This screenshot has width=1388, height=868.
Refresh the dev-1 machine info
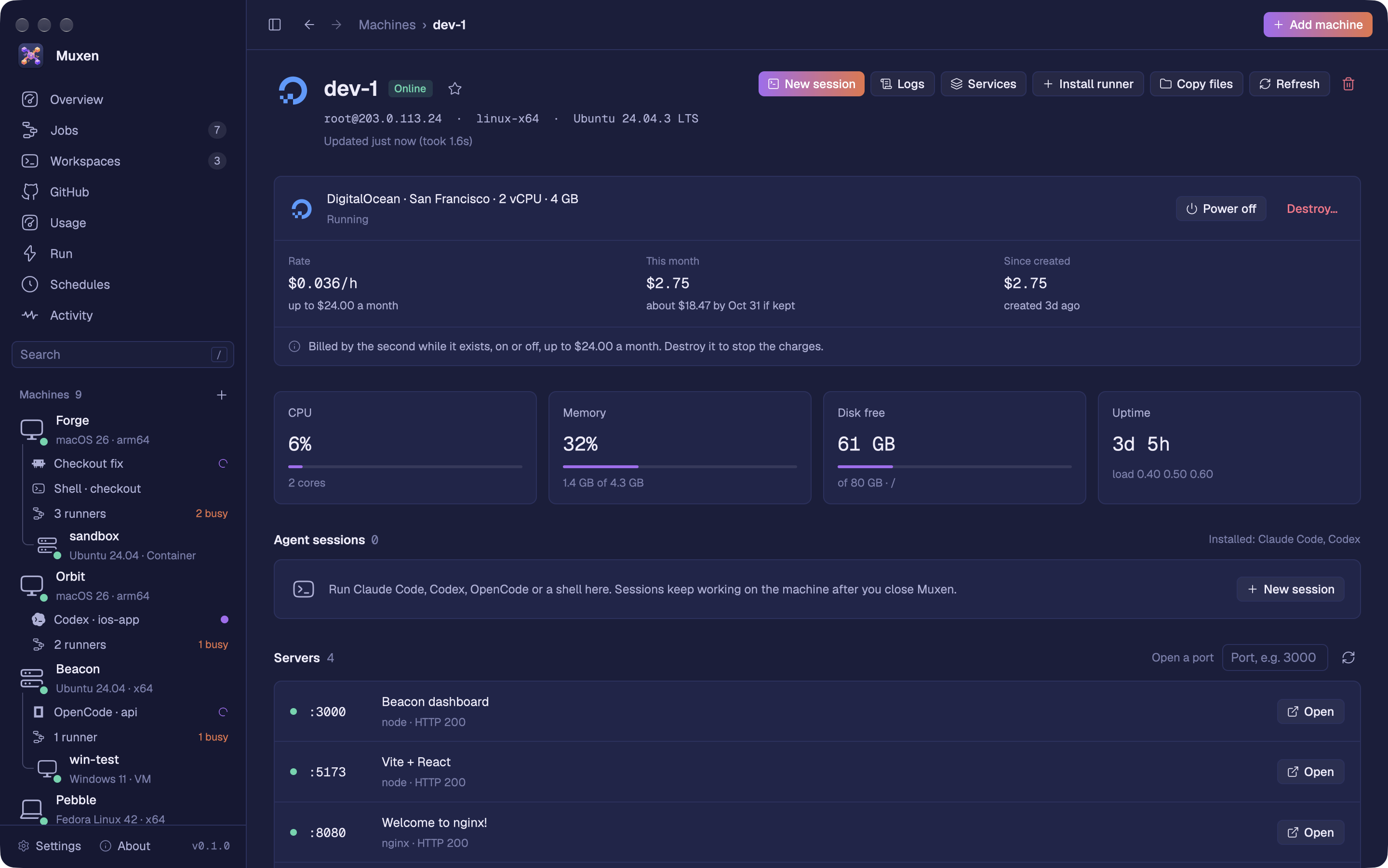tap(1289, 84)
